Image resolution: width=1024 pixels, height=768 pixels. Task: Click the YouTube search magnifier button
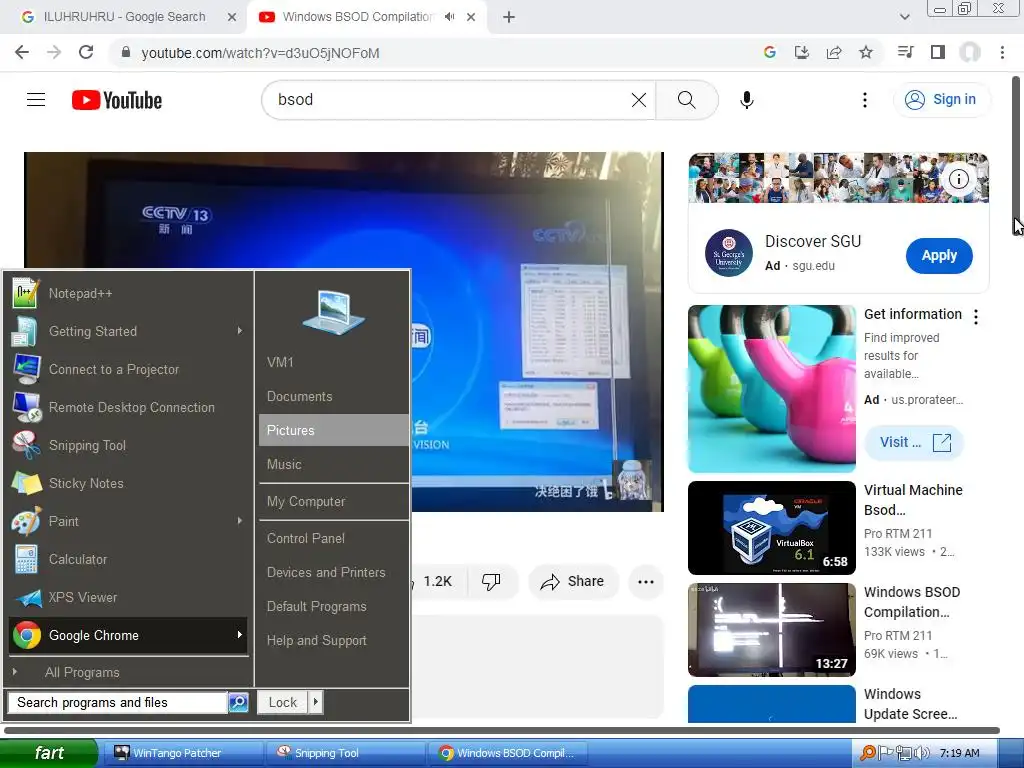(x=686, y=100)
